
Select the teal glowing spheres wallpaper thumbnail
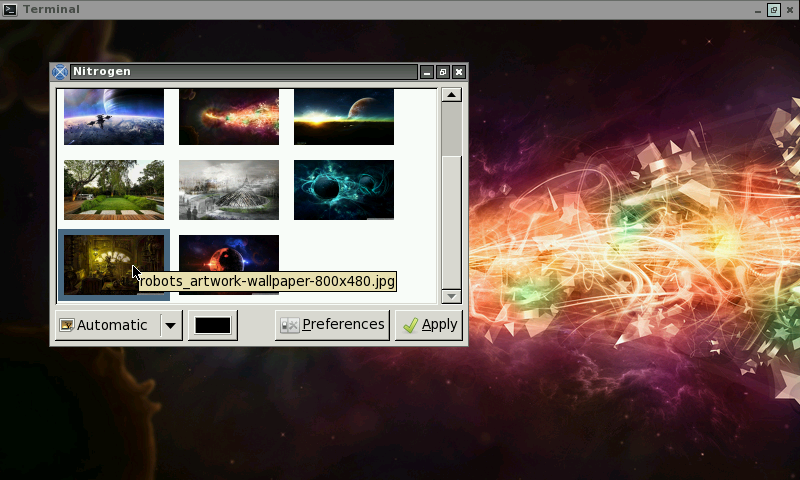344,190
